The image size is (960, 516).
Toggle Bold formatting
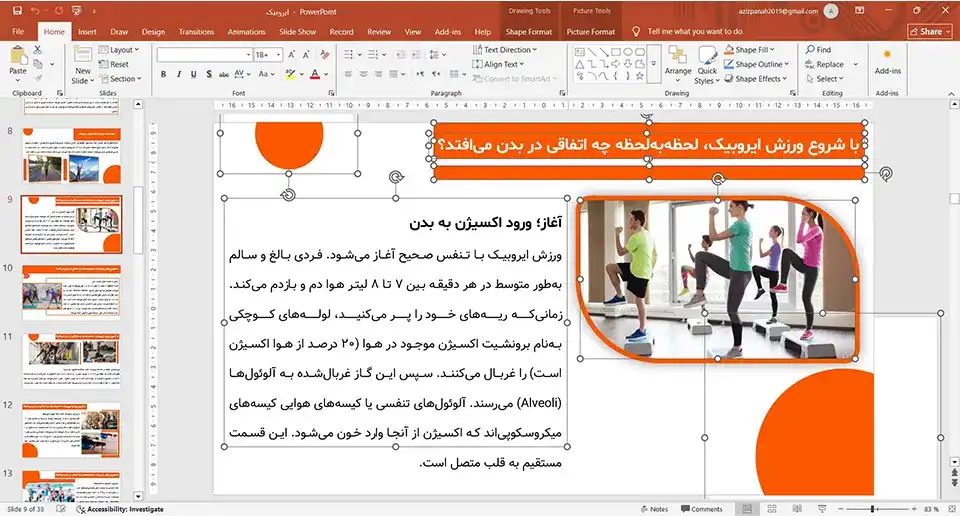coord(163,74)
